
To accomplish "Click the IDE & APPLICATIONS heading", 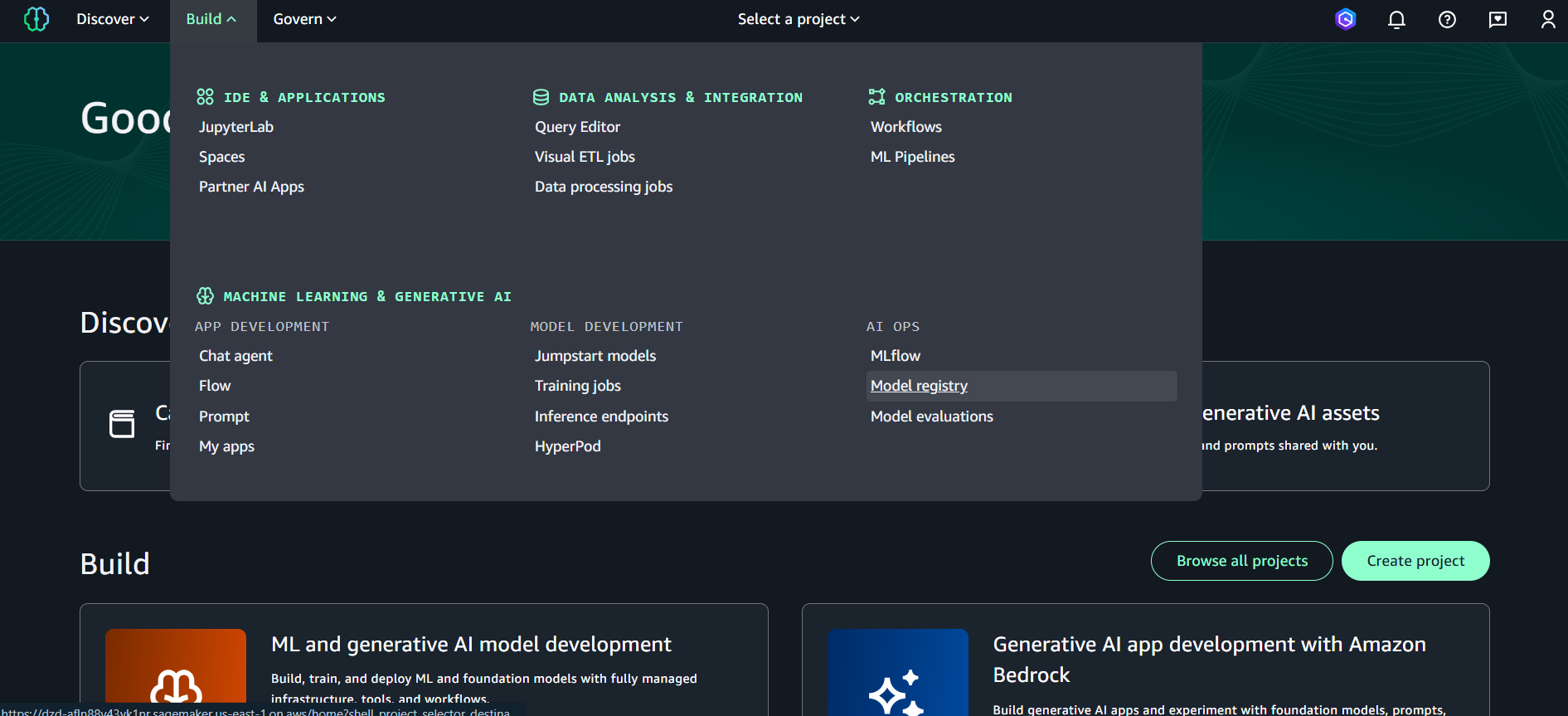I will 304,97.
